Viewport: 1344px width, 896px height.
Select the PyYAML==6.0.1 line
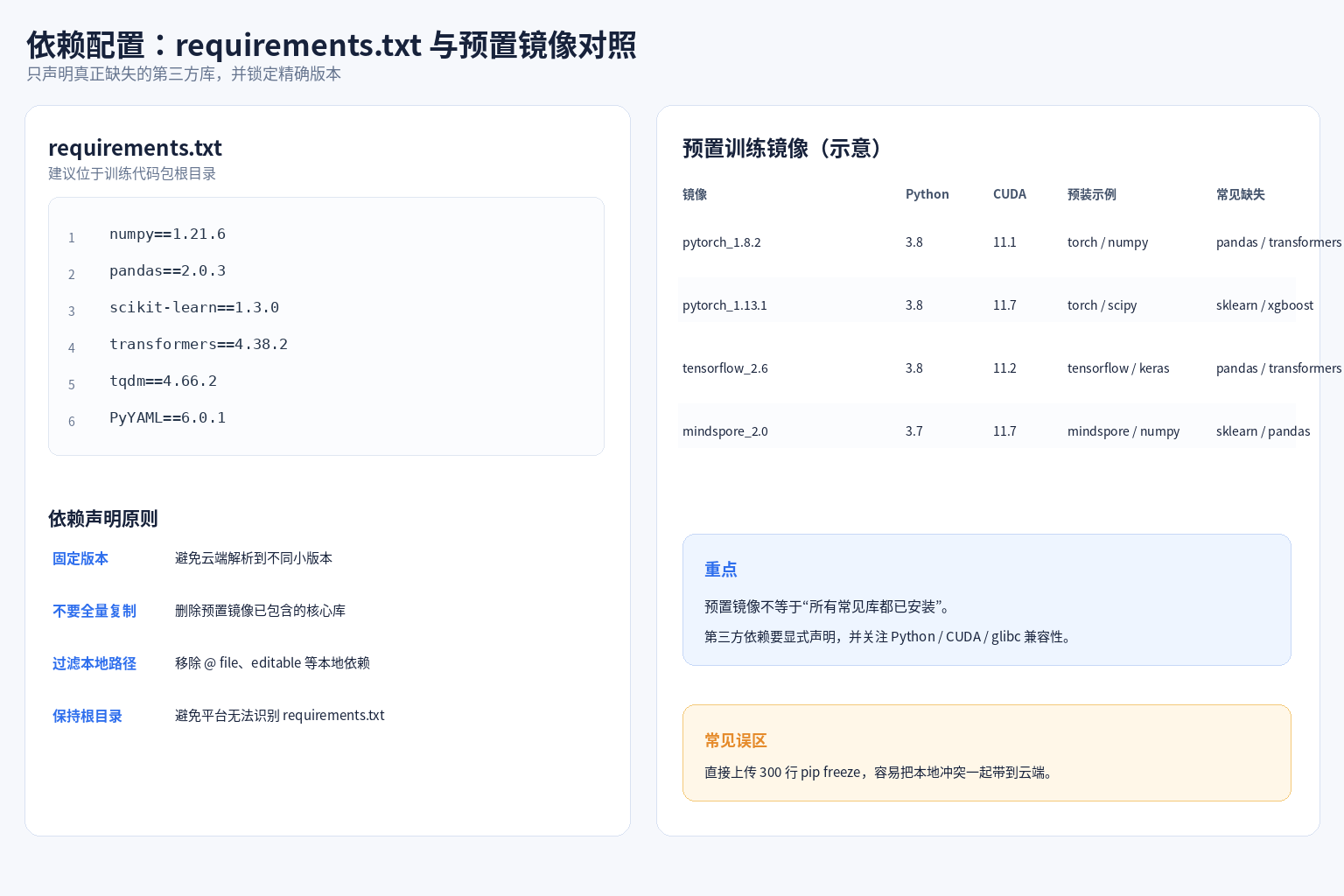click(x=167, y=417)
